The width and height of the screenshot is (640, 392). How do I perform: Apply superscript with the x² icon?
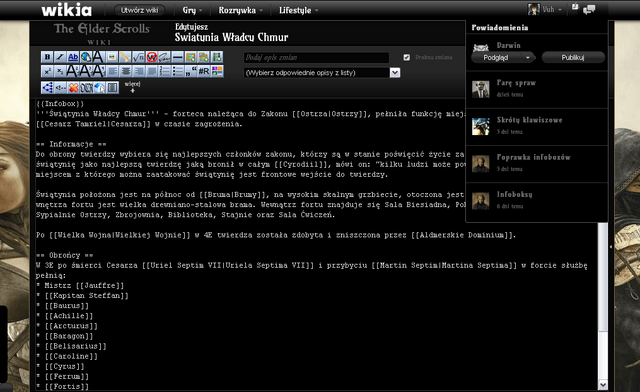coord(47,71)
